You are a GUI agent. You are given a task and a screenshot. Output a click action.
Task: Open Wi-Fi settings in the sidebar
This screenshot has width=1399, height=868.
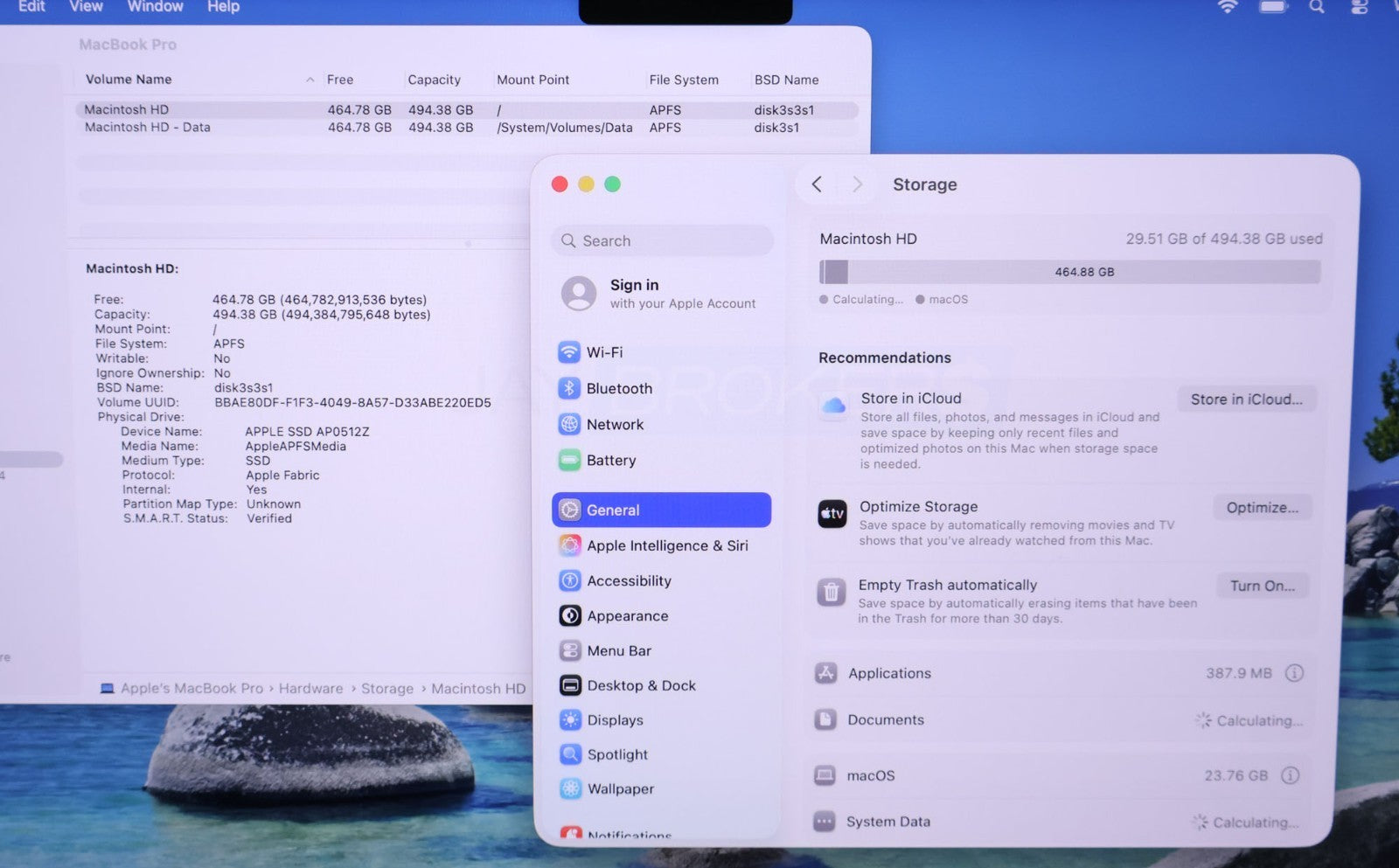[x=603, y=352]
